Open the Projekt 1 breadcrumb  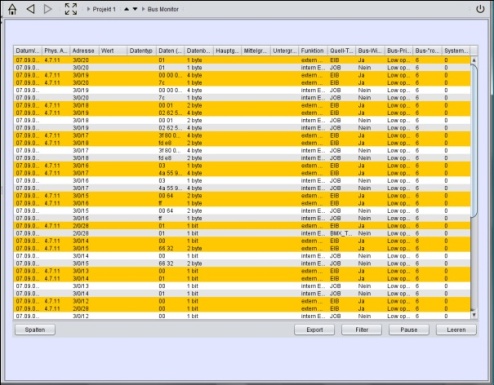[x=104, y=9]
